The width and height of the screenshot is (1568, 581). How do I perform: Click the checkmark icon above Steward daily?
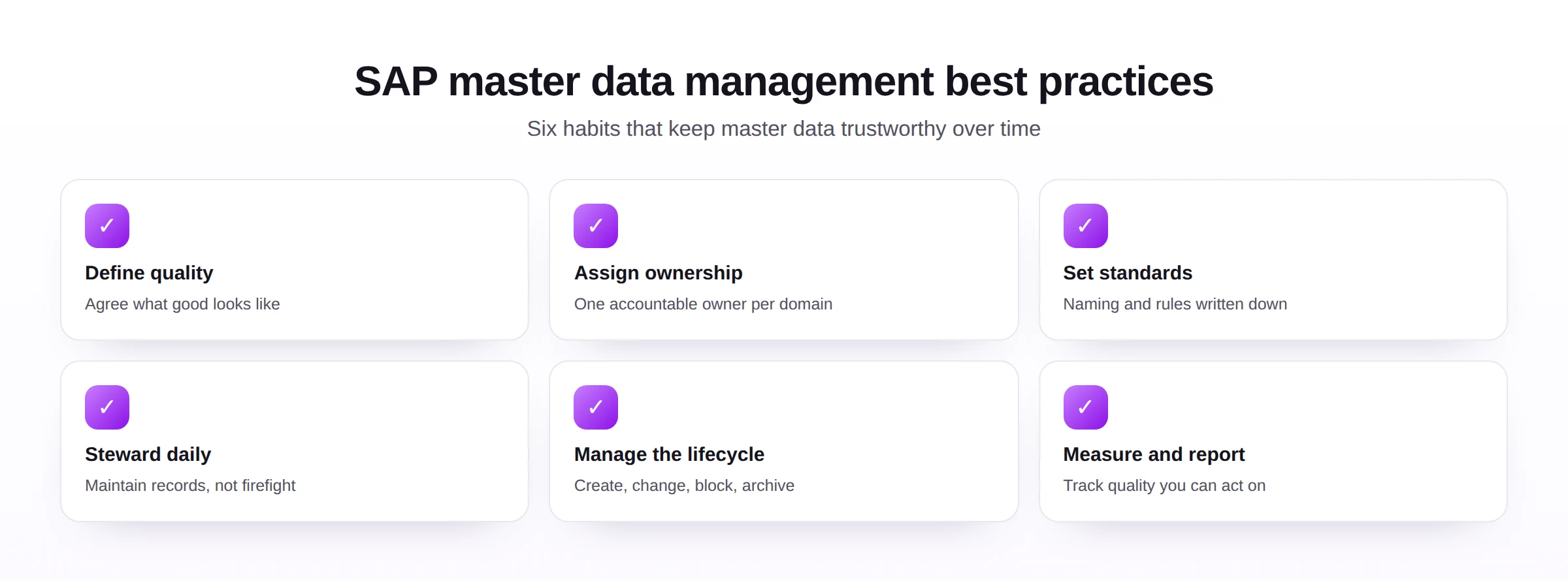(x=107, y=407)
